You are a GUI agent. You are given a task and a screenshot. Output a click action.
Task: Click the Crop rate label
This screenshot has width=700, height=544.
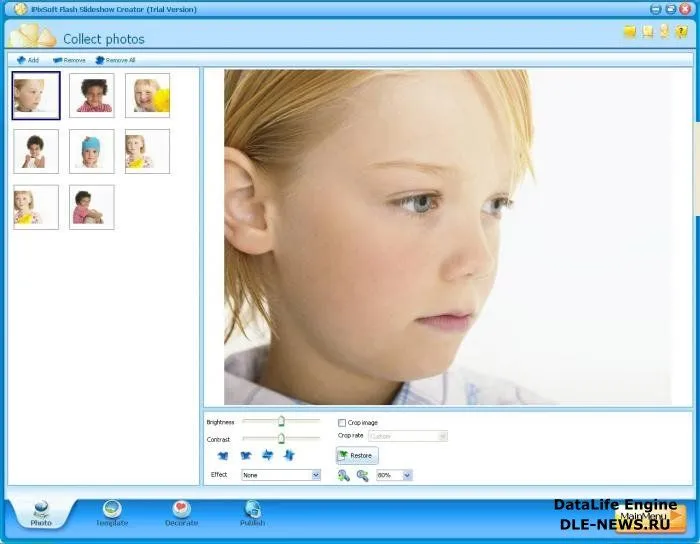(350, 436)
